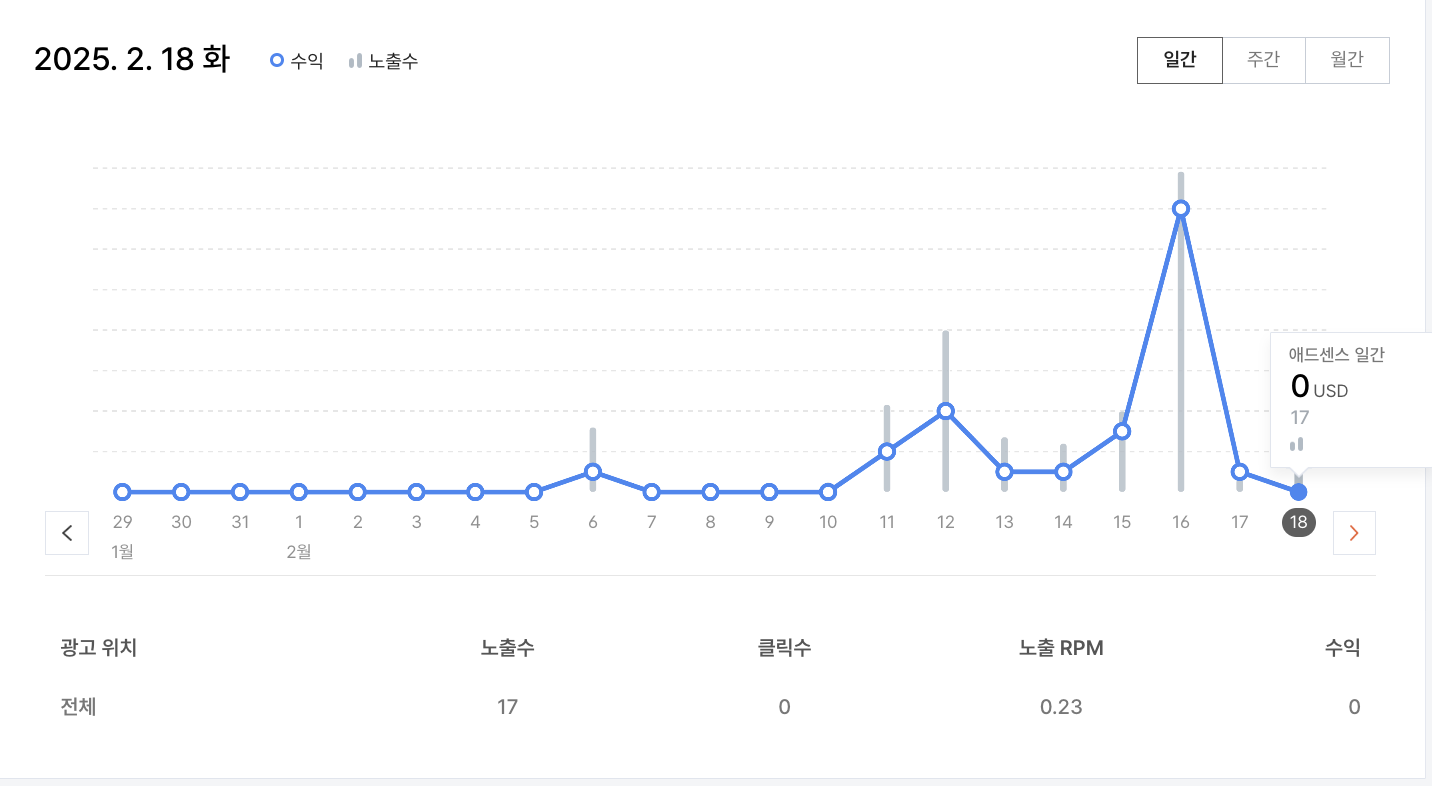This screenshot has width=1432, height=786.
Task: Click the bar icon in tooltip
Action: coord(1297,443)
